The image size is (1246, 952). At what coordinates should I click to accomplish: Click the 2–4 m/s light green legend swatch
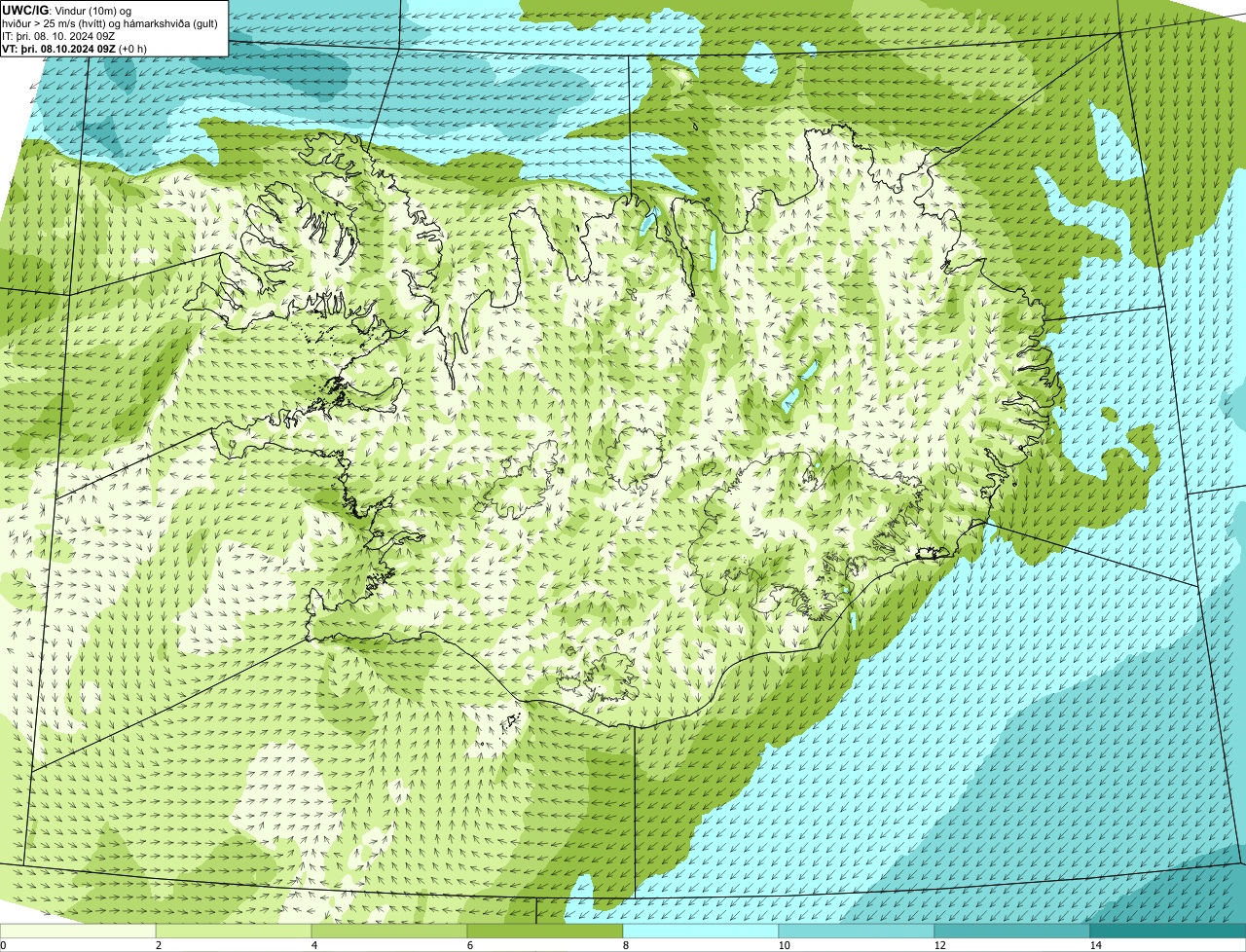click(234, 931)
